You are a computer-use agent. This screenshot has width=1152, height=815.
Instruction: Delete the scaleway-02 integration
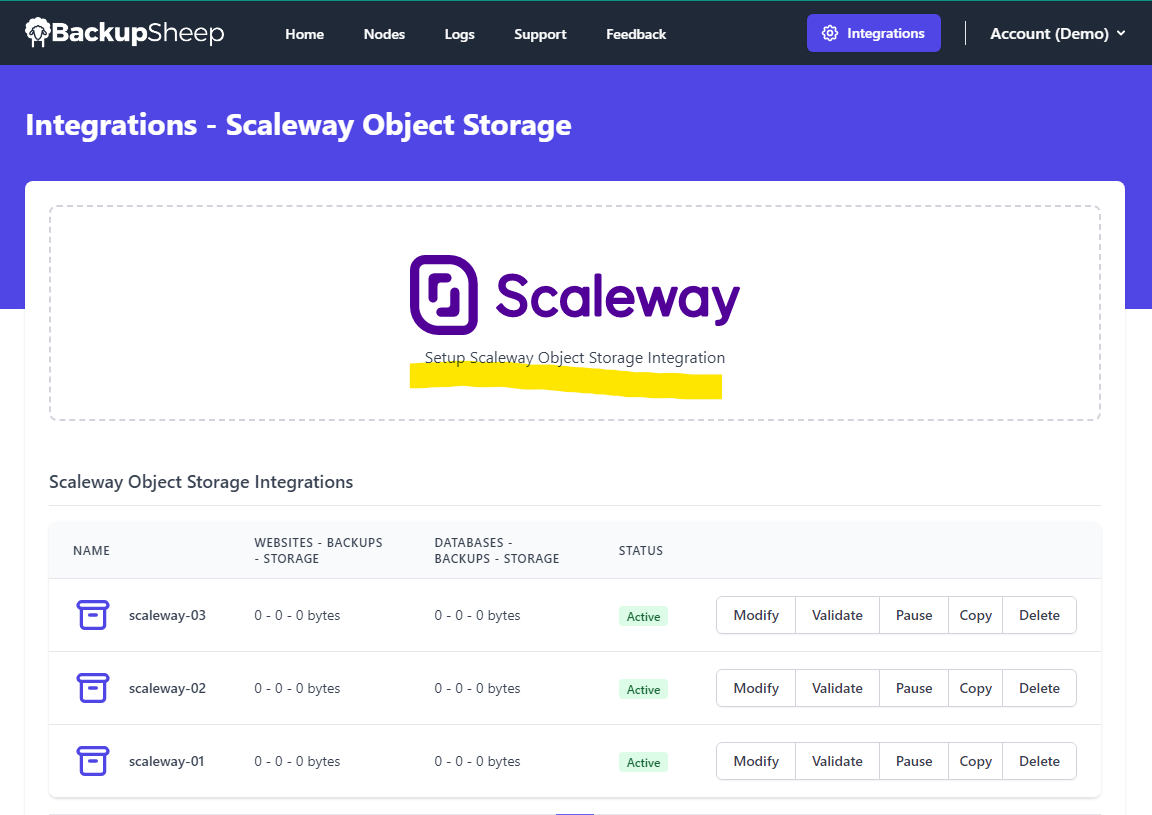1039,688
